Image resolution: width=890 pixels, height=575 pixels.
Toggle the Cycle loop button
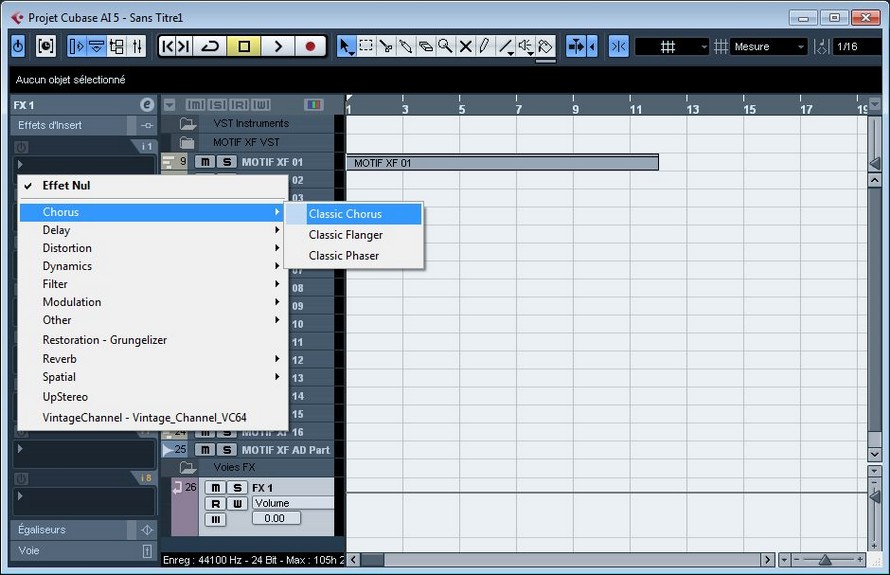pos(210,46)
